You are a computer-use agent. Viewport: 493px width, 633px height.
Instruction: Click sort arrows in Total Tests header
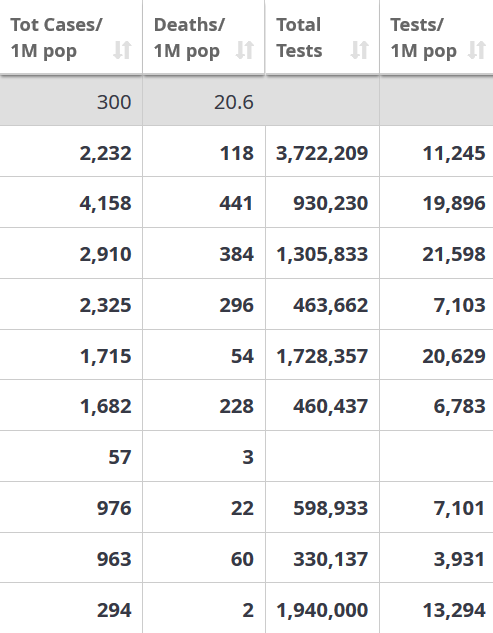point(359,50)
